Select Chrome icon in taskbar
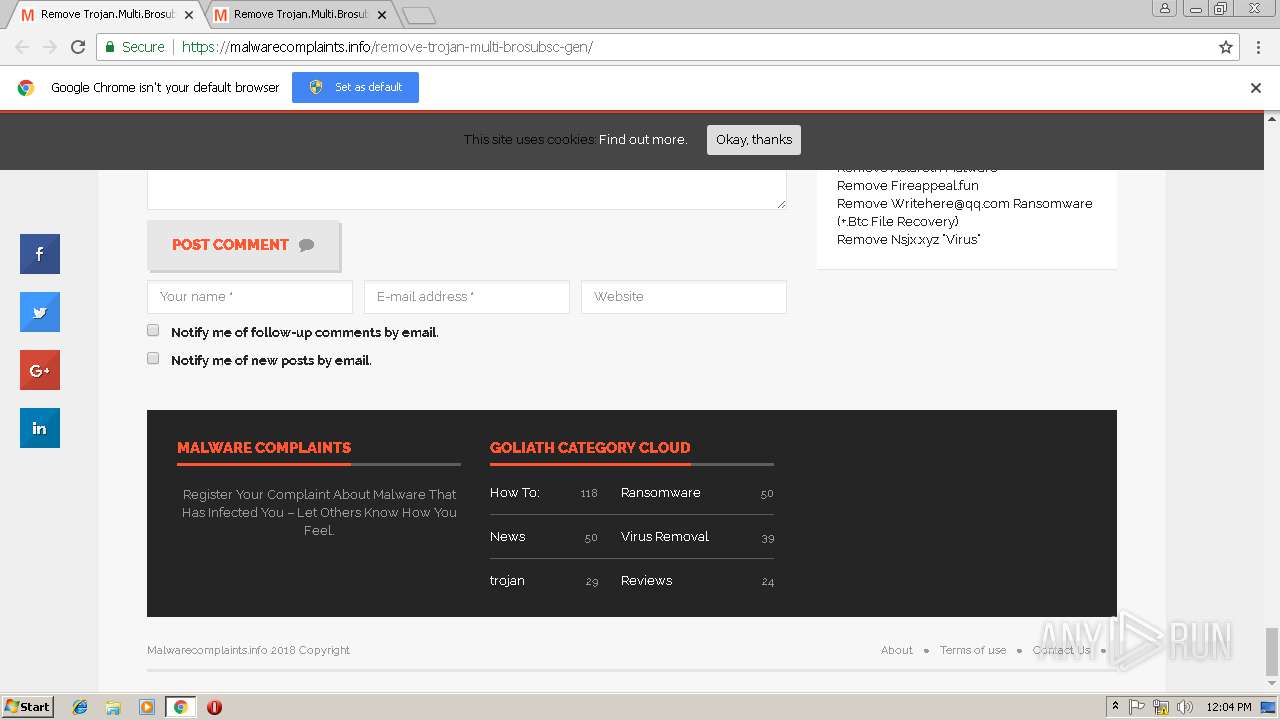Image resolution: width=1280 pixels, height=720 pixels. pyautogui.click(x=180, y=707)
